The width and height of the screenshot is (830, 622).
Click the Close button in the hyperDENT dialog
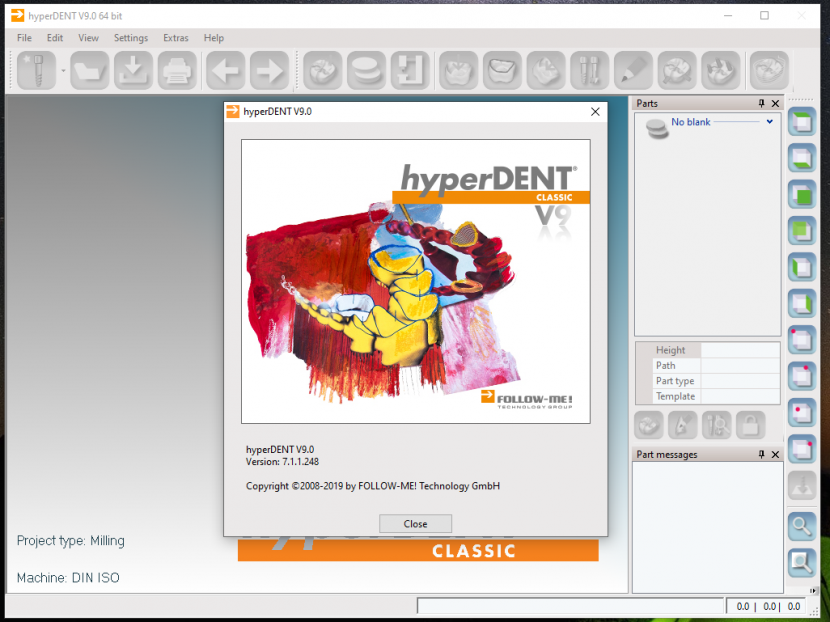[415, 523]
